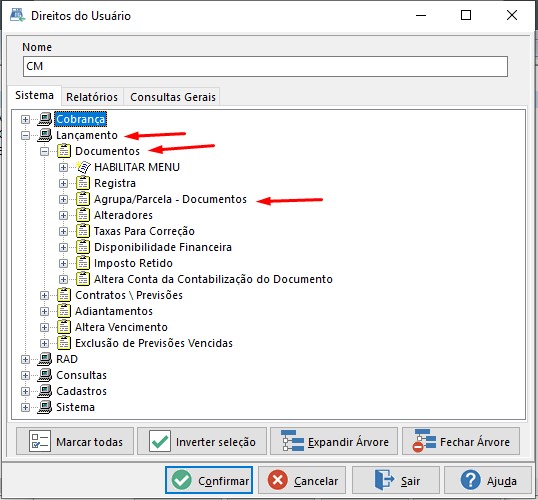Click the notepad icon beside Registra
Screen dimensions: 538x500
tap(83, 183)
